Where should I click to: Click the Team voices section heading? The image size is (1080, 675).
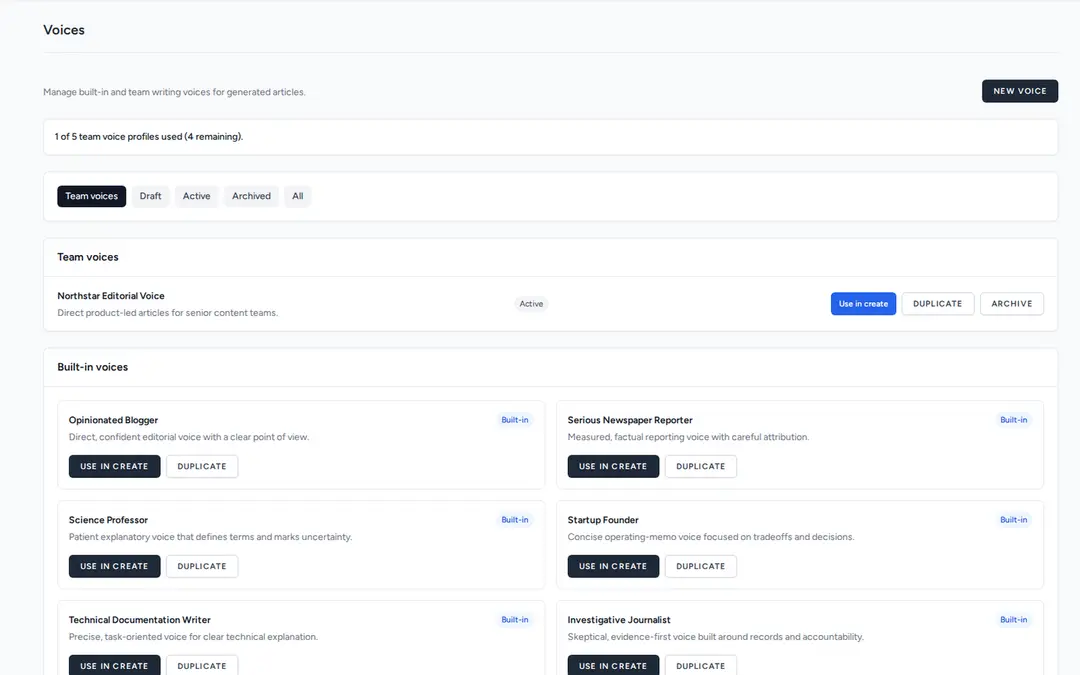pyautogui.click(x=87, y=257)
